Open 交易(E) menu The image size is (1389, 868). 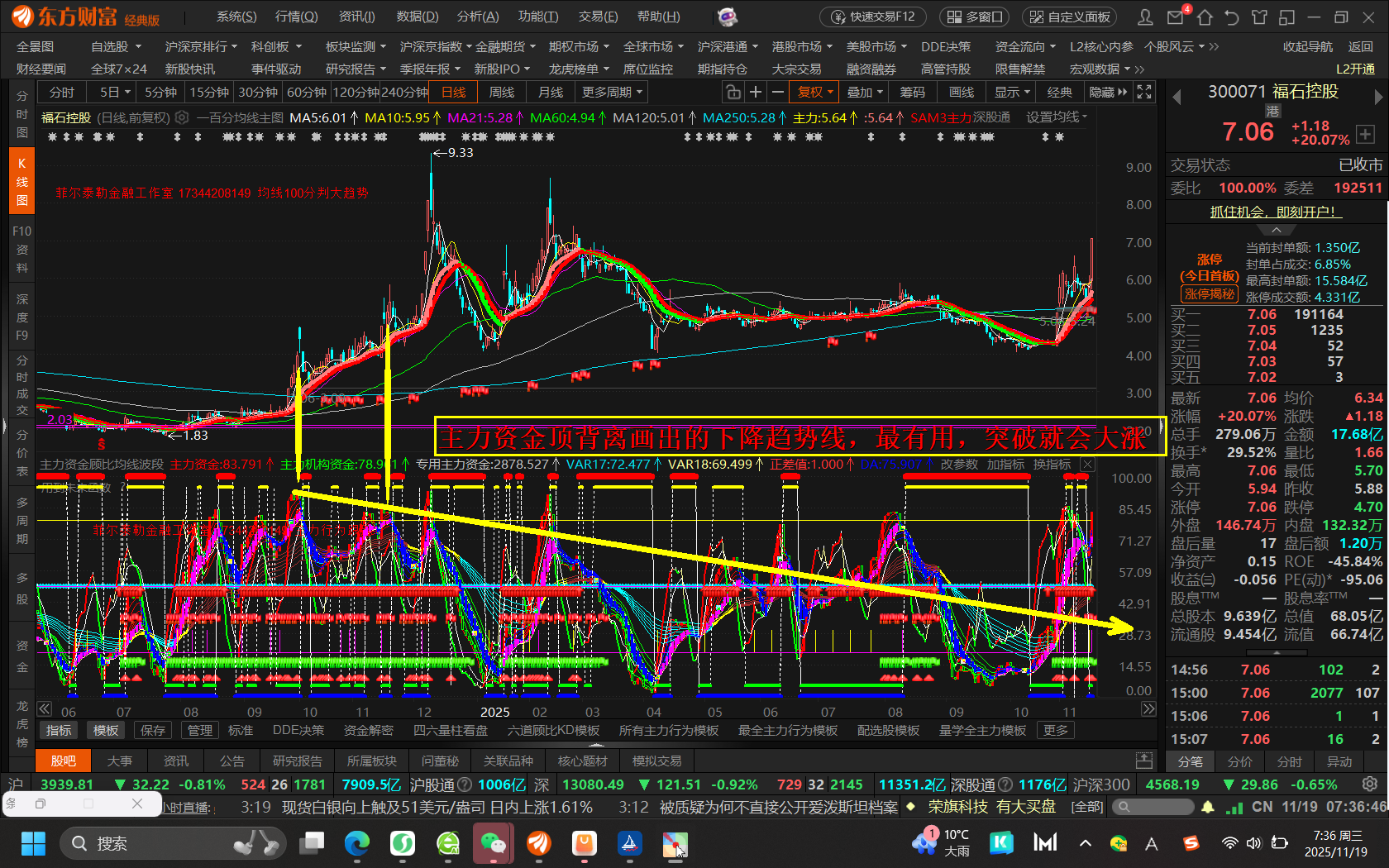tap(598, 17)
